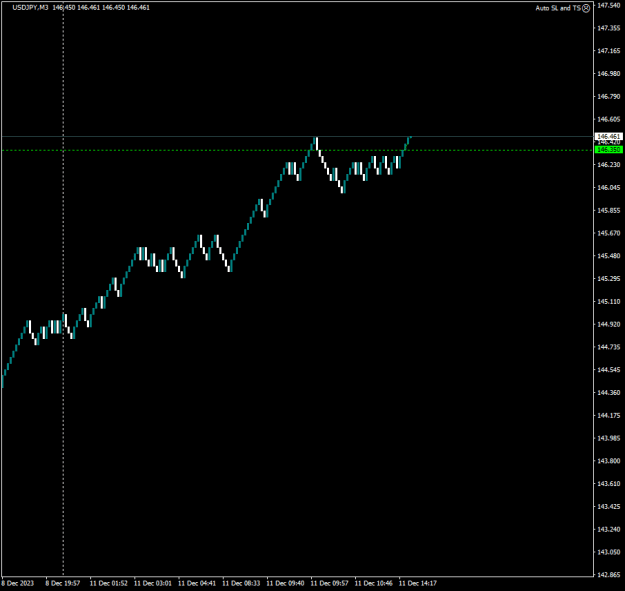
Task: Click the 143.800 price axis label
Action: coord(609,461)
